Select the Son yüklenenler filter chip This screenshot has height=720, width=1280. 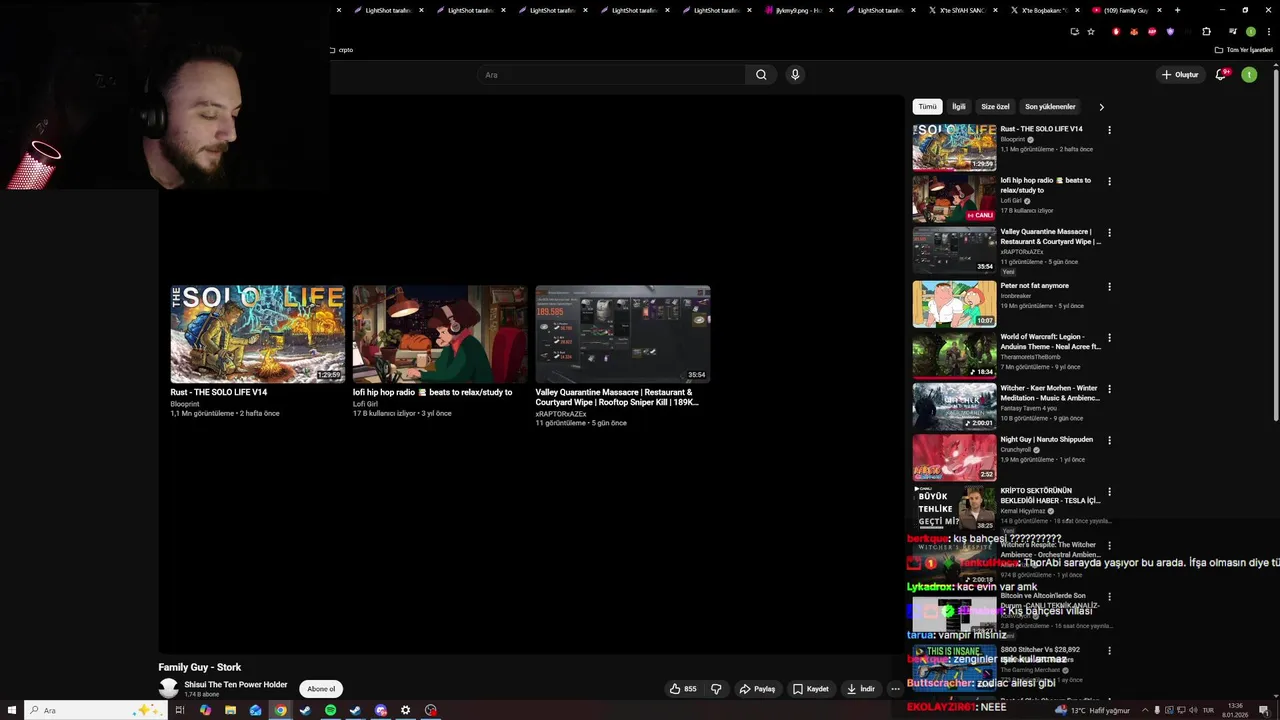click(1050, 107)
